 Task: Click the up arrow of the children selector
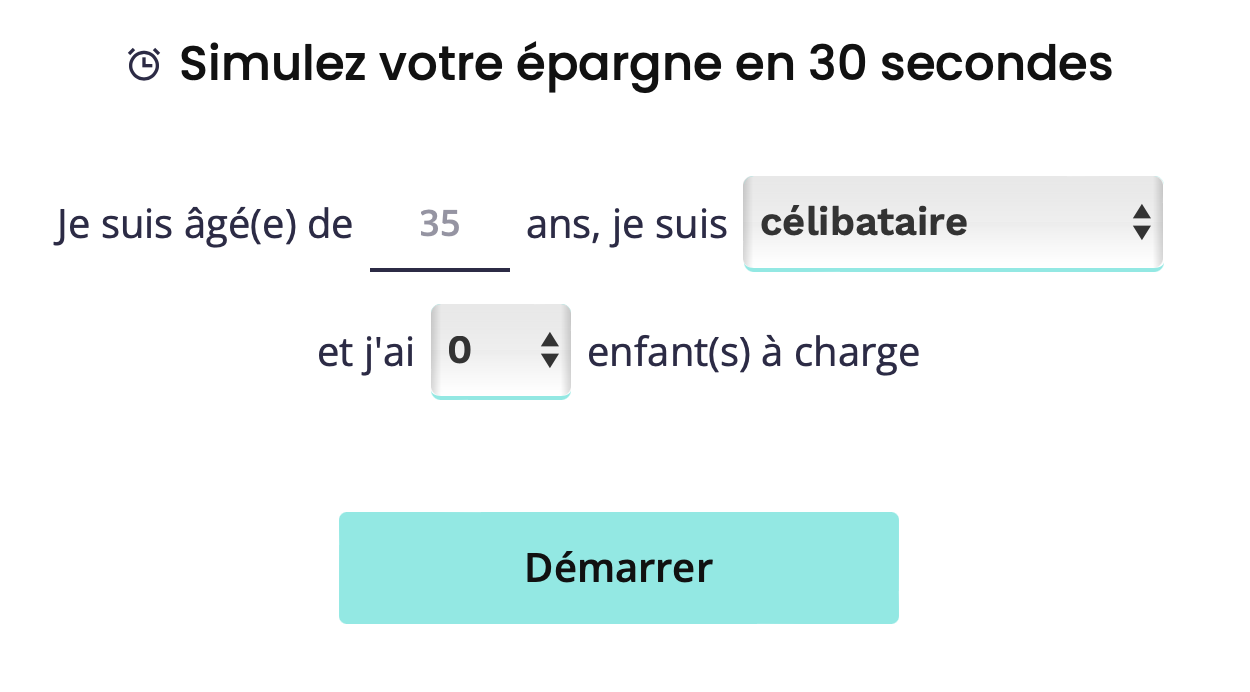549,339
